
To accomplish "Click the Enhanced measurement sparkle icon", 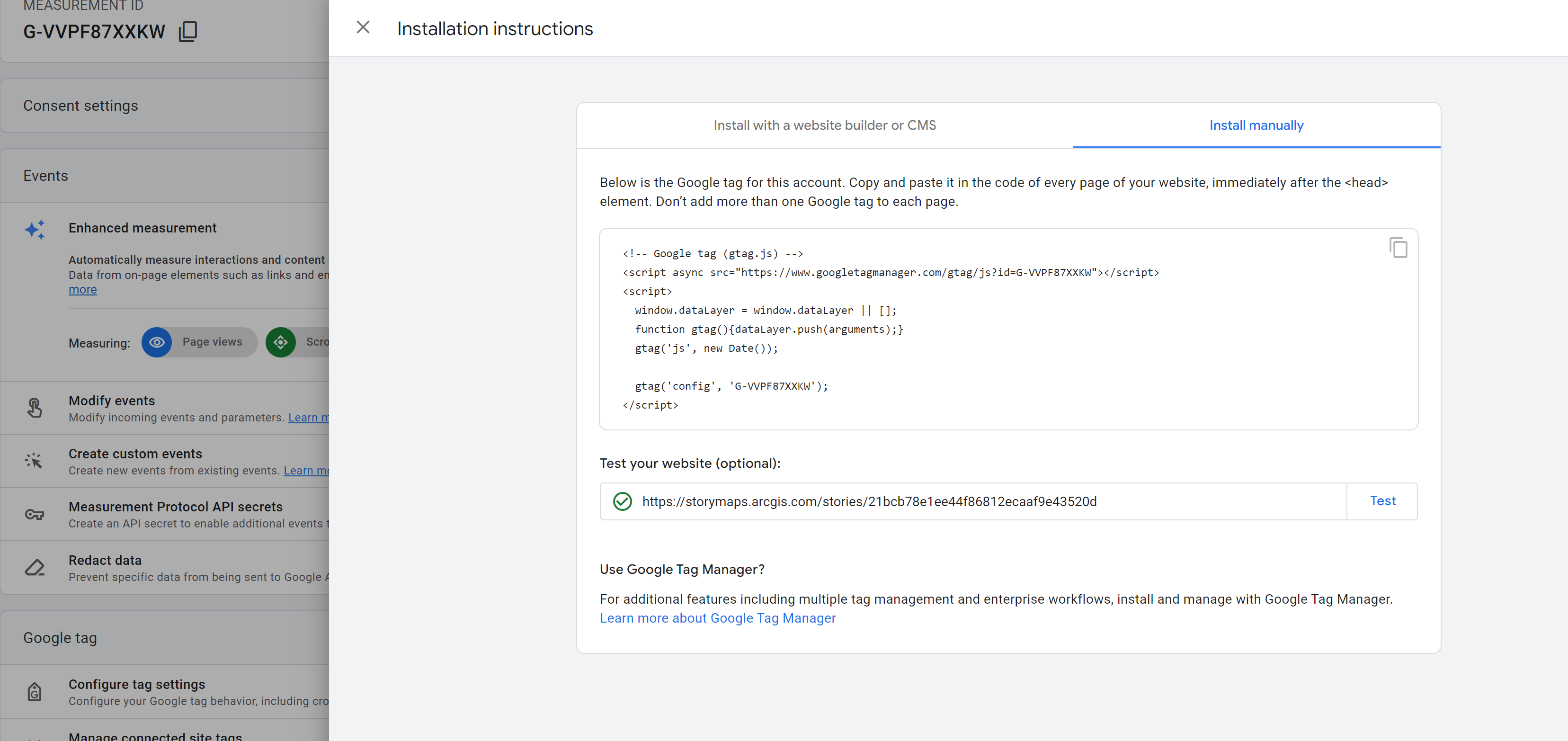I will 35,229.
